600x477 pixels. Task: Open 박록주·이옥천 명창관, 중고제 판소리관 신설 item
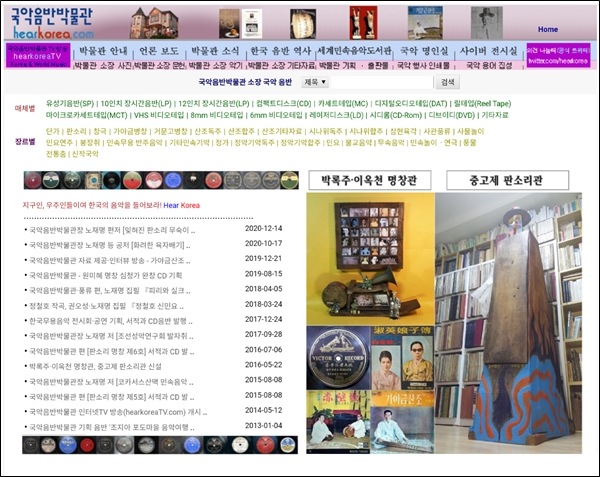(95, 366)
